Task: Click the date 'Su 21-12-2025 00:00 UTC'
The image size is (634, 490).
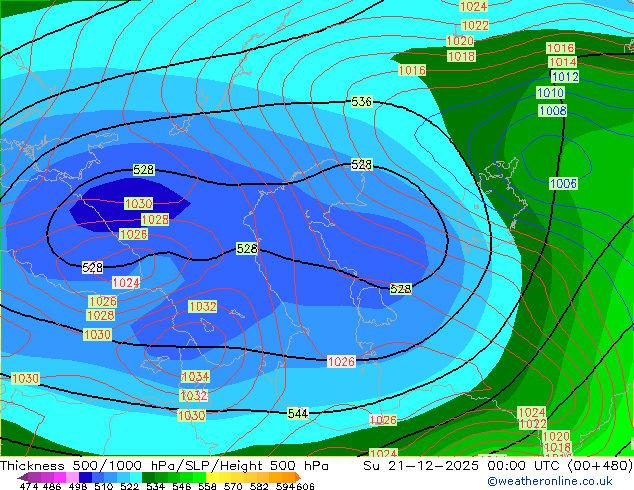Action: pyautogui.click(x=463, y=466)
